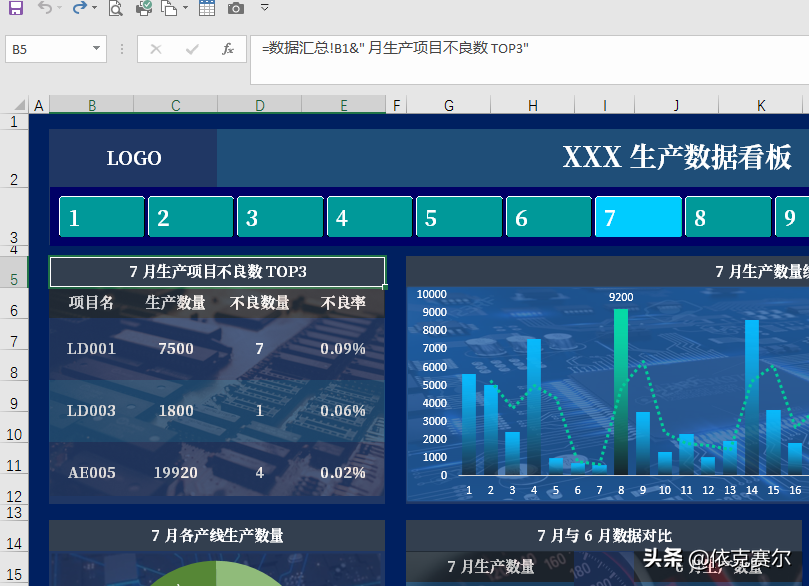
Task: Click the highlighted month 7 button
Action: point(638,217)
